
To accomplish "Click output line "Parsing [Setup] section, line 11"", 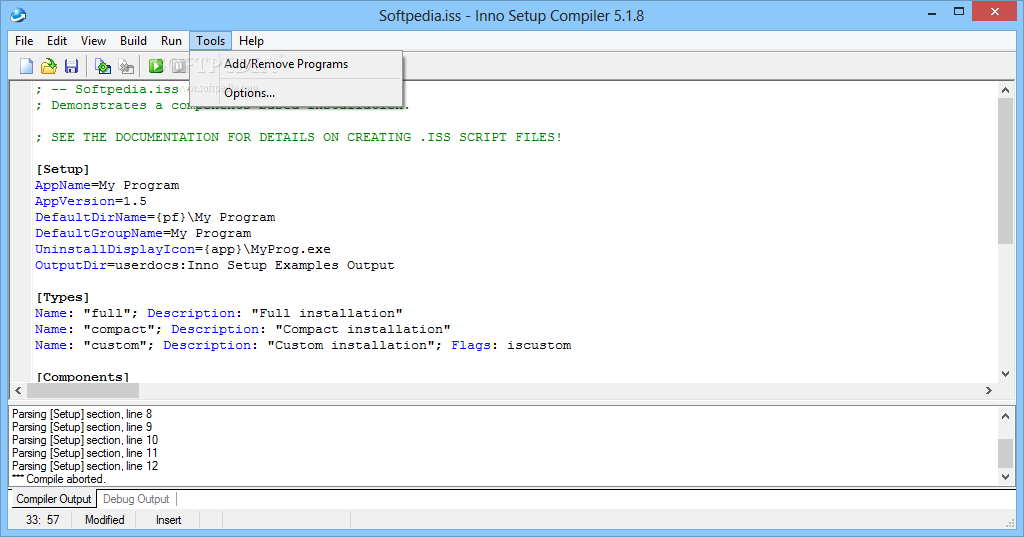I will point(85,453).
